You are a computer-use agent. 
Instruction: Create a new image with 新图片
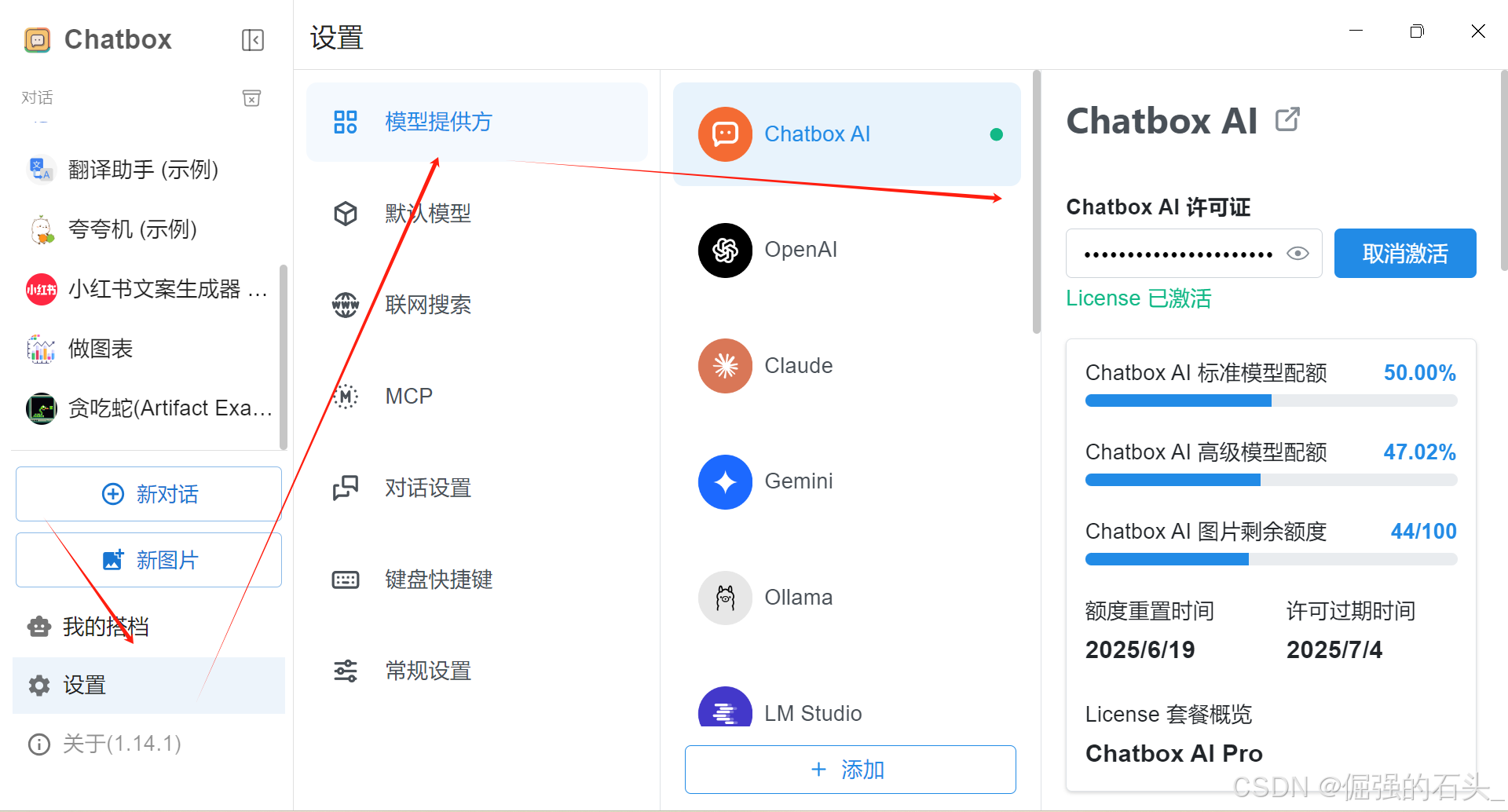[148, 560]
